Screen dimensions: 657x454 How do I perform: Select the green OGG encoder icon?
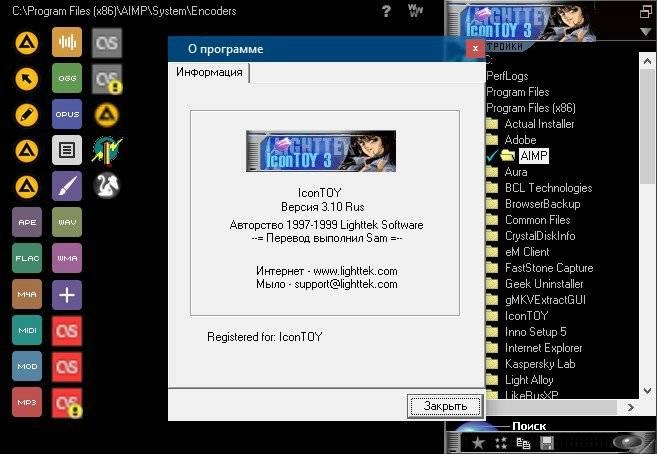(x=67, y=78)
